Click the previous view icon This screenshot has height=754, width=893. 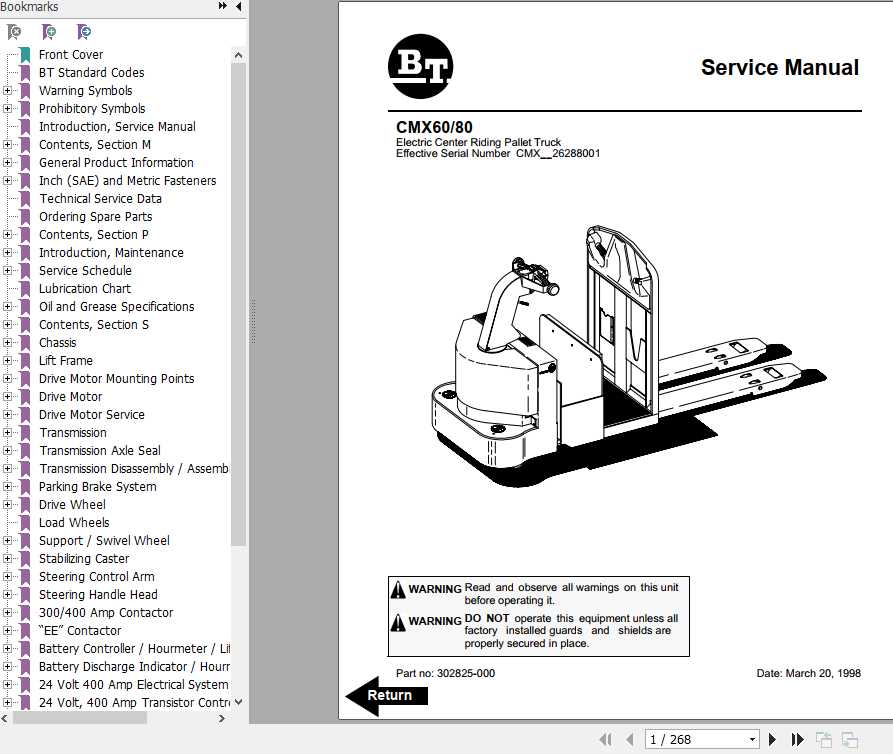825,739
